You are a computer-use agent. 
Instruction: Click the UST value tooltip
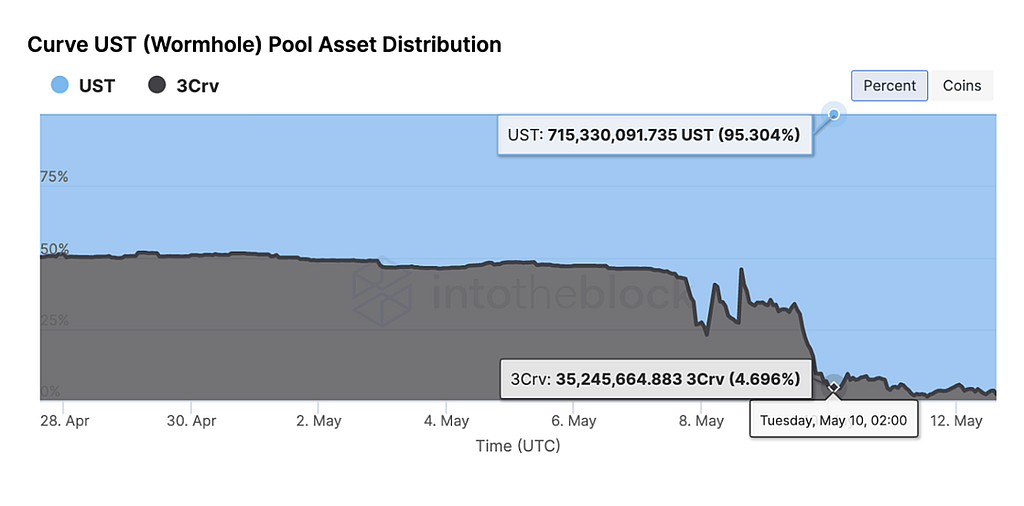point(655,135)
